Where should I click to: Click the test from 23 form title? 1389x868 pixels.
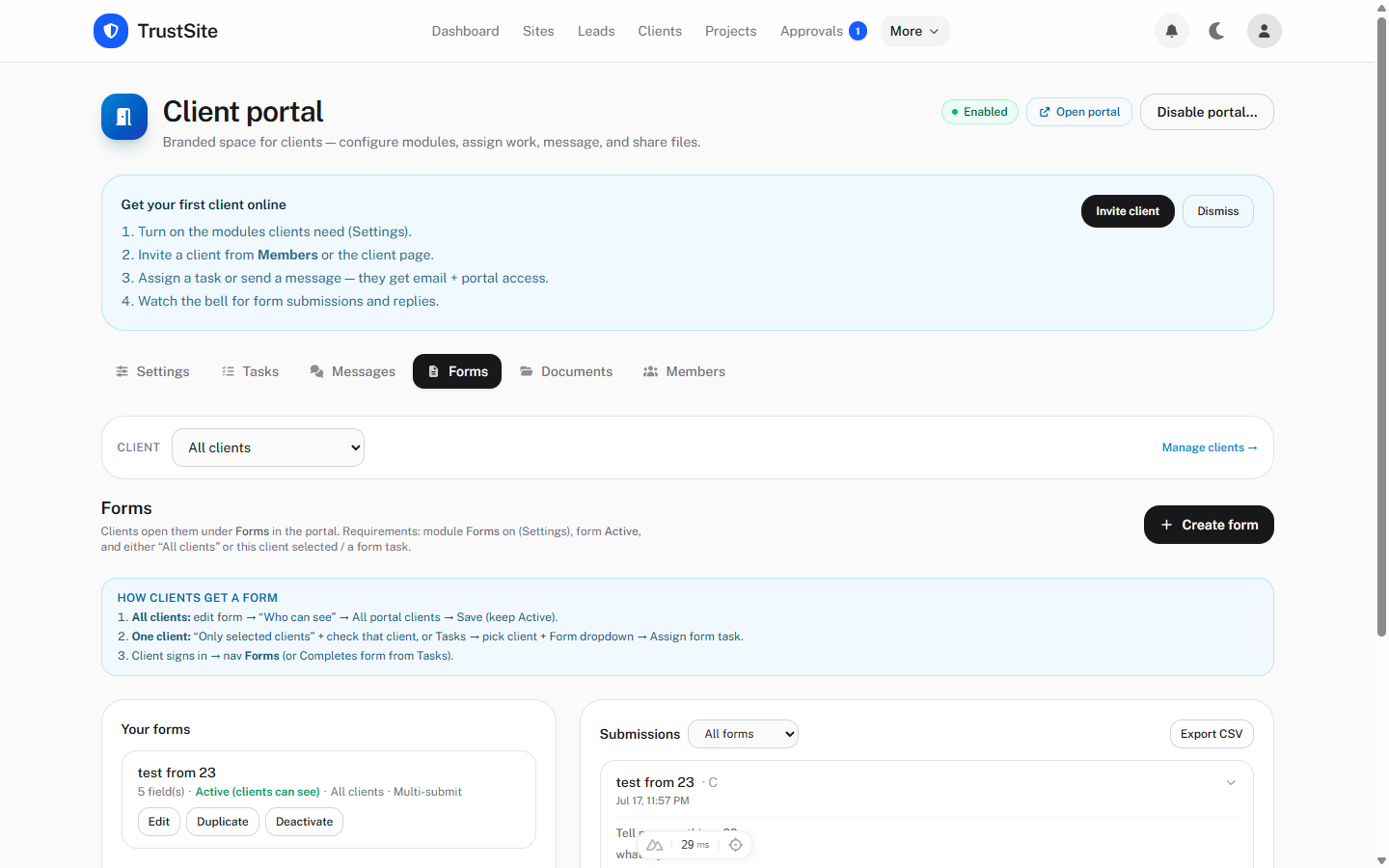coord(177,773)
